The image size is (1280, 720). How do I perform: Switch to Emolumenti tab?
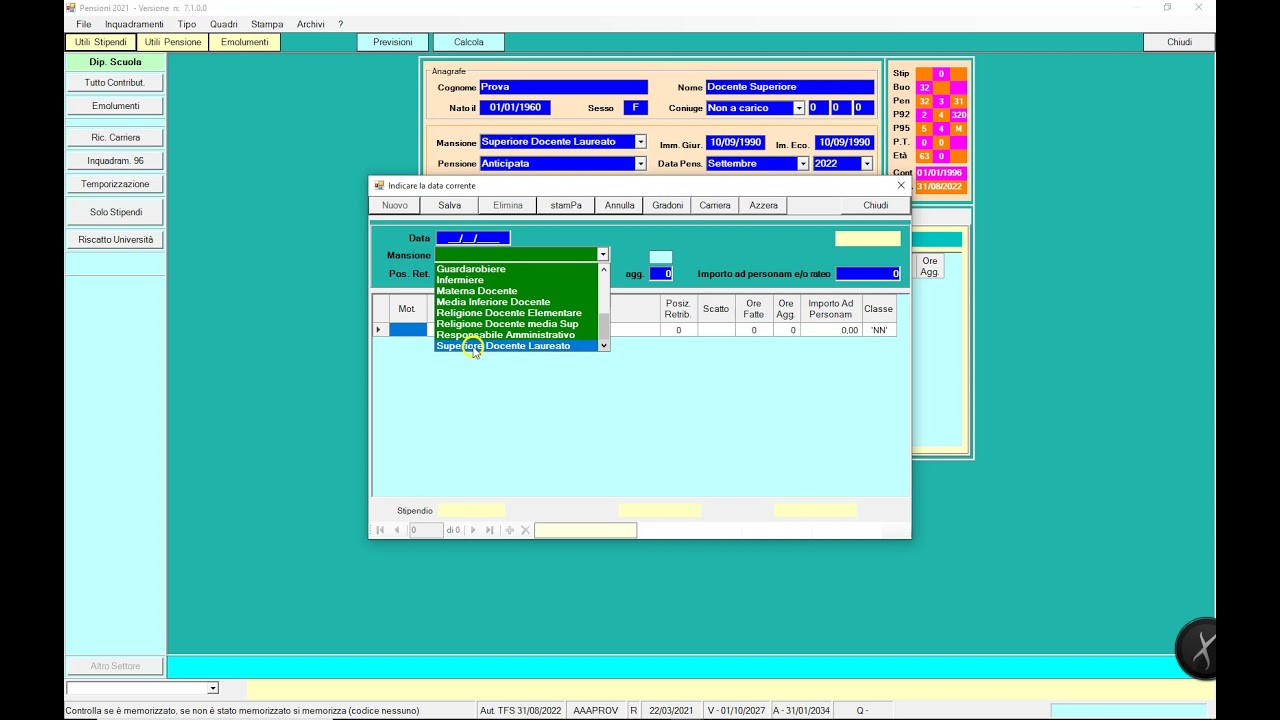pos(245,42)
